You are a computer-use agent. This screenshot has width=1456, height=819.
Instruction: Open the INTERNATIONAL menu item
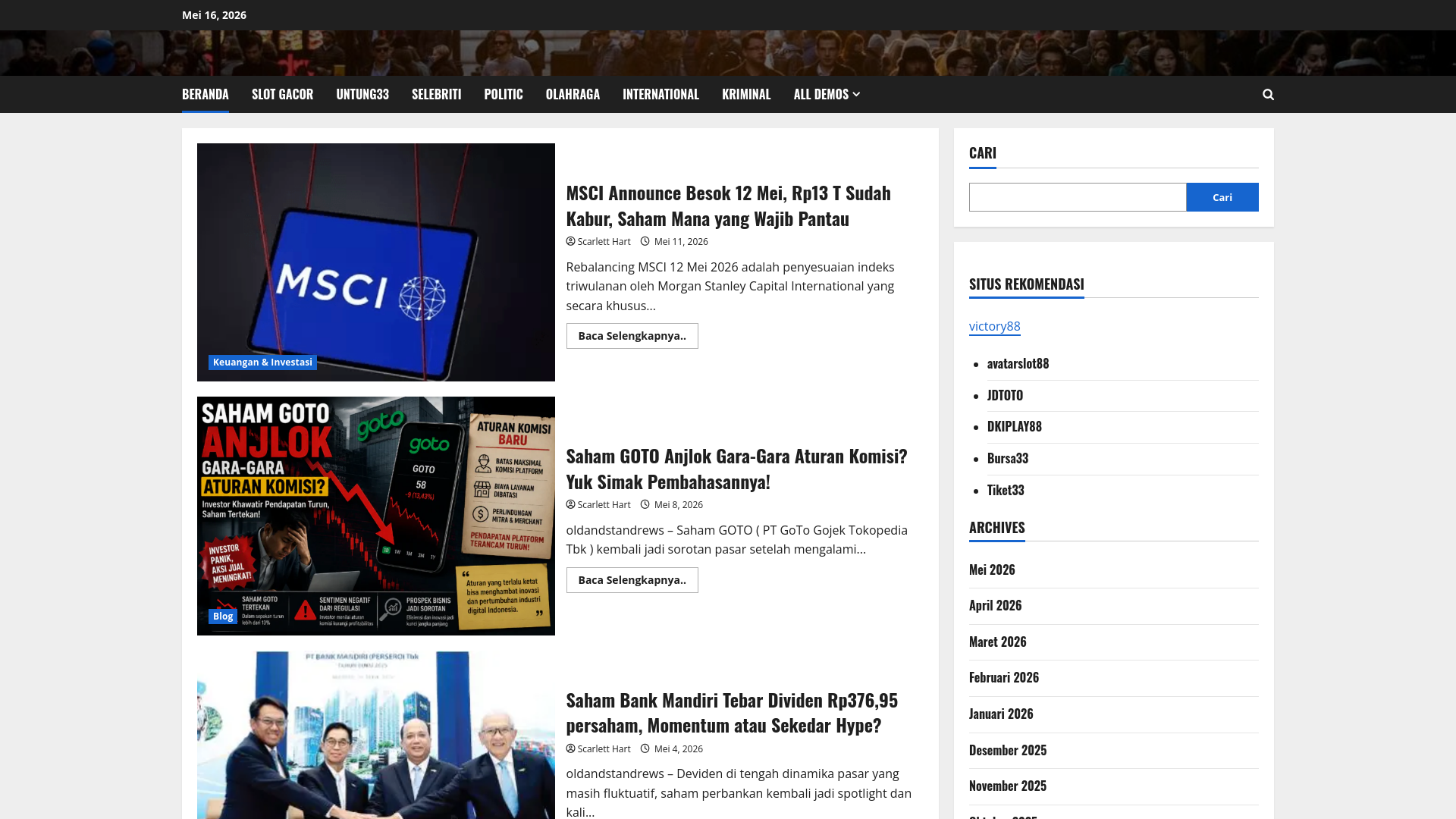click(x=661, y=95)
